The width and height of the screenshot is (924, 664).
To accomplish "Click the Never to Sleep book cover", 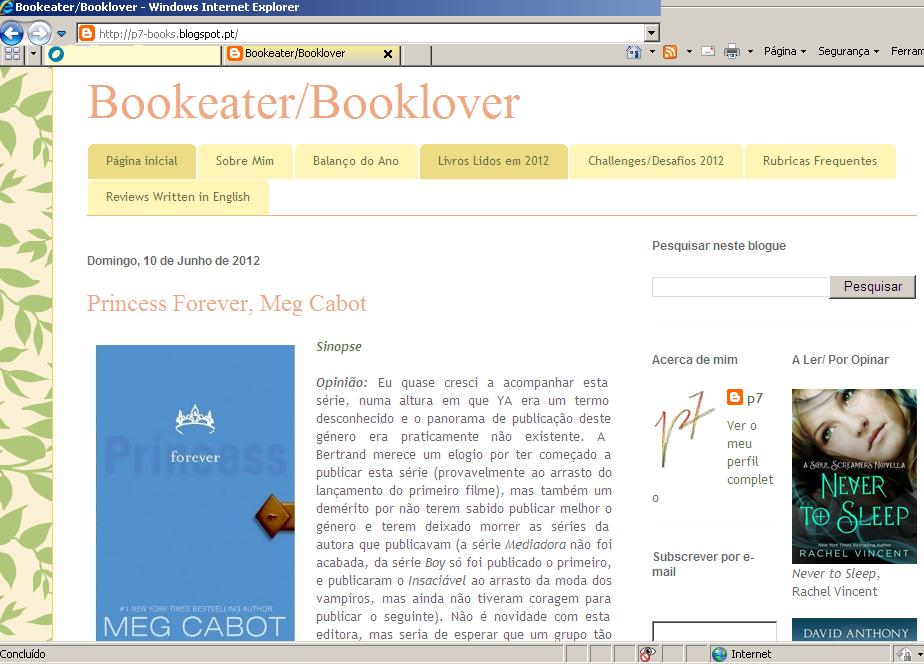I will (x=854, y=476).
